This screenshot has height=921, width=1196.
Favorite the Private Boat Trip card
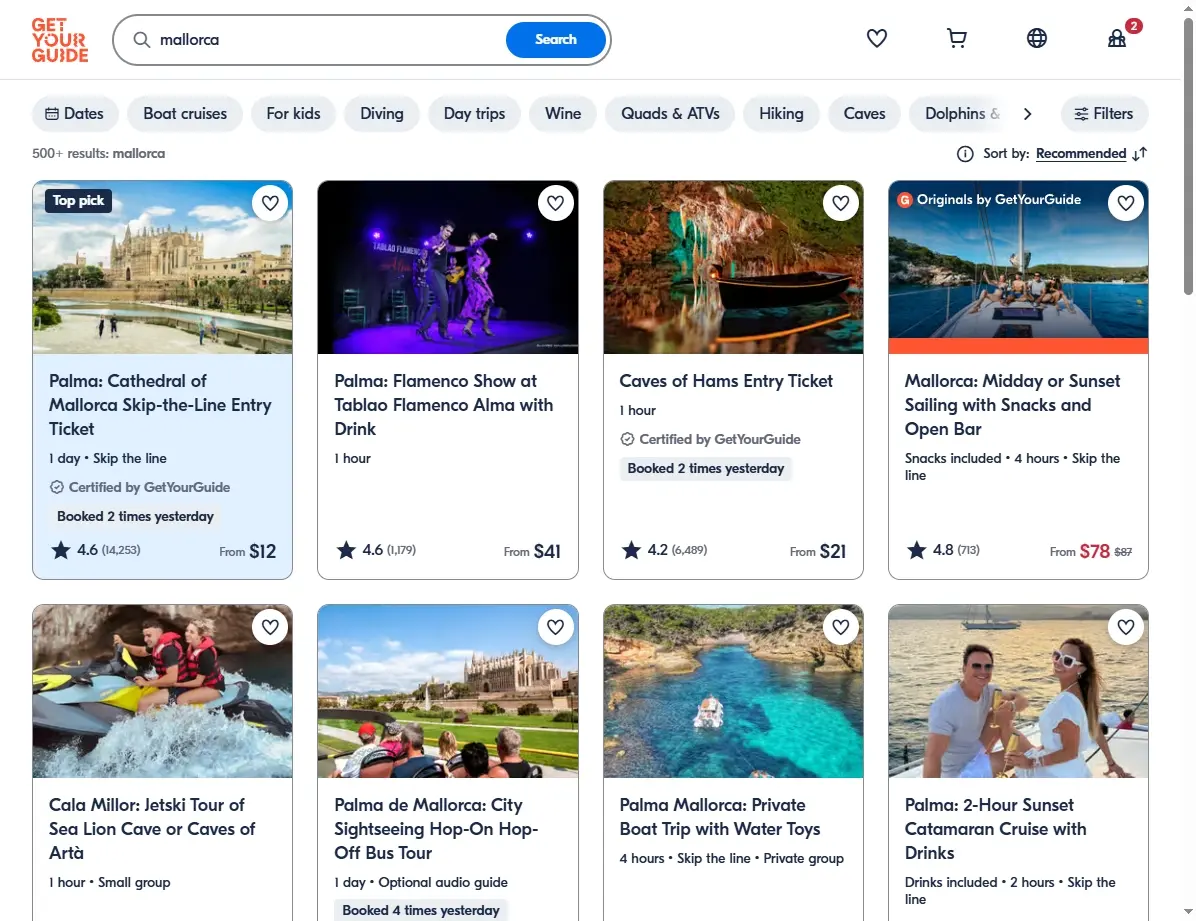click(841, 627)
